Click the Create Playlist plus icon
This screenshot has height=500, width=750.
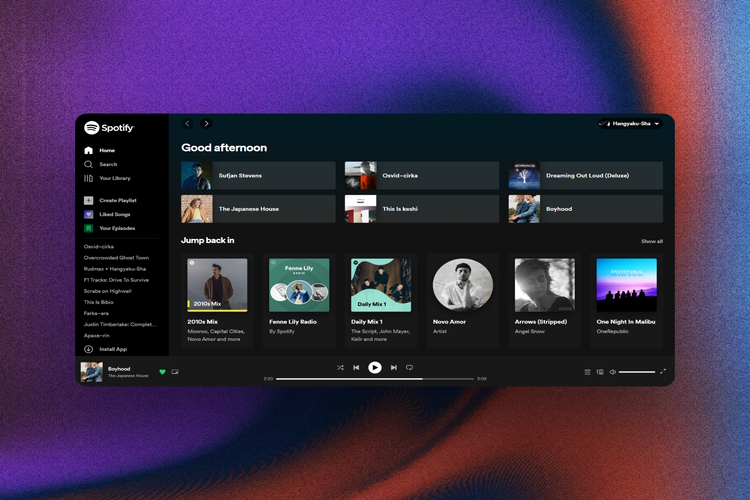coord(88,200)
